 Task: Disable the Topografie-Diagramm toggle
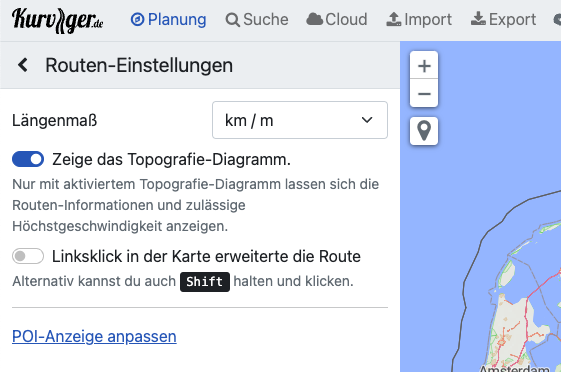tap(28, 159)
